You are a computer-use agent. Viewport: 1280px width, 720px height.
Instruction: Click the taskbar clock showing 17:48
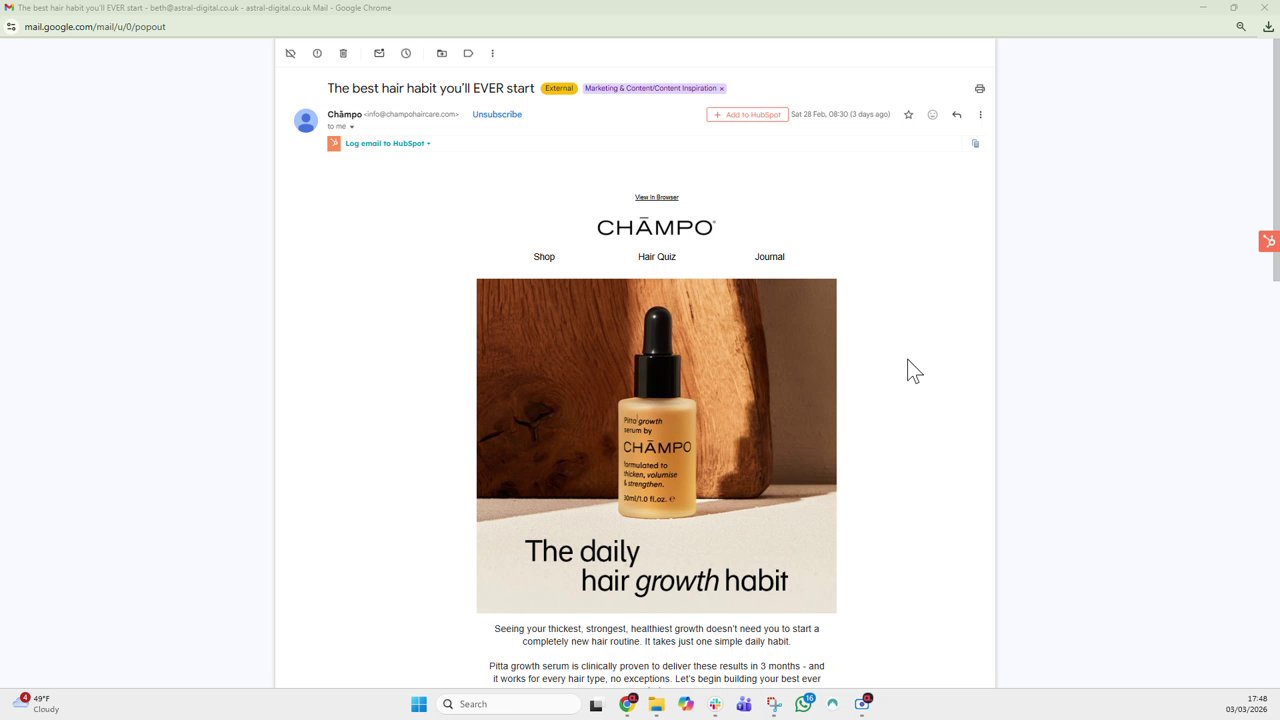1247,704
